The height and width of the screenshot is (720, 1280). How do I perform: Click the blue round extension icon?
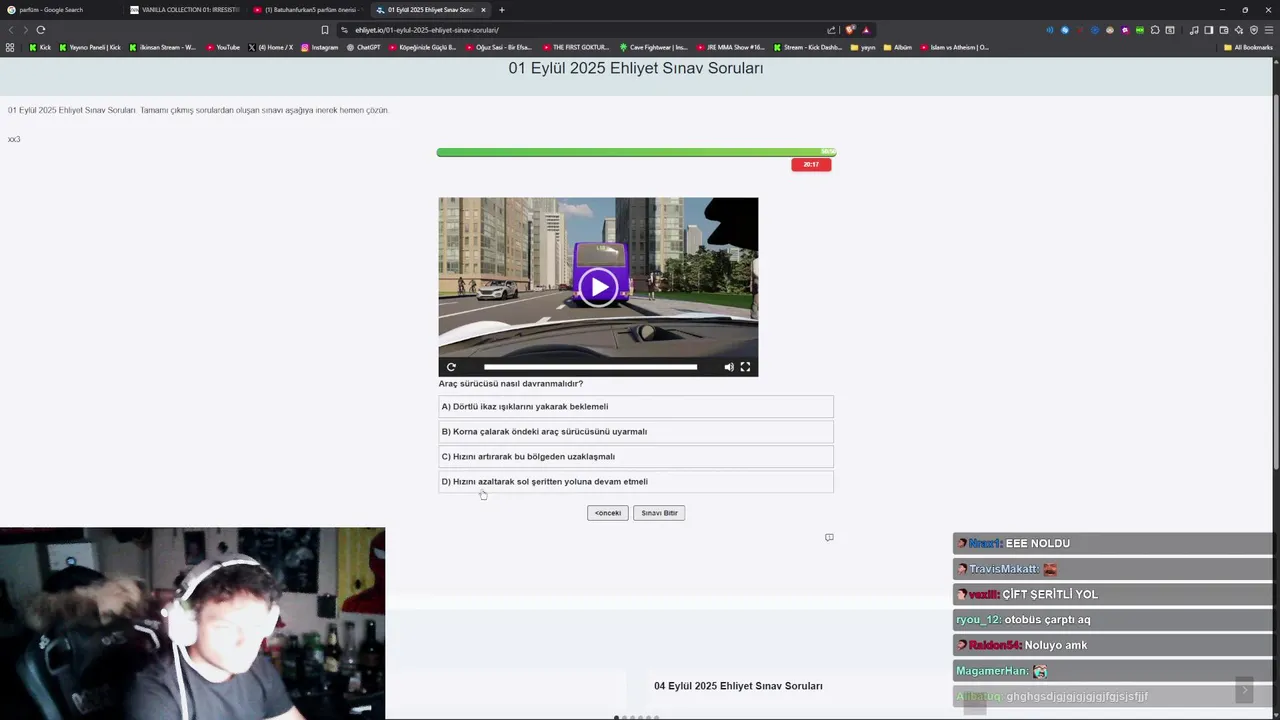pos(1065,30)
